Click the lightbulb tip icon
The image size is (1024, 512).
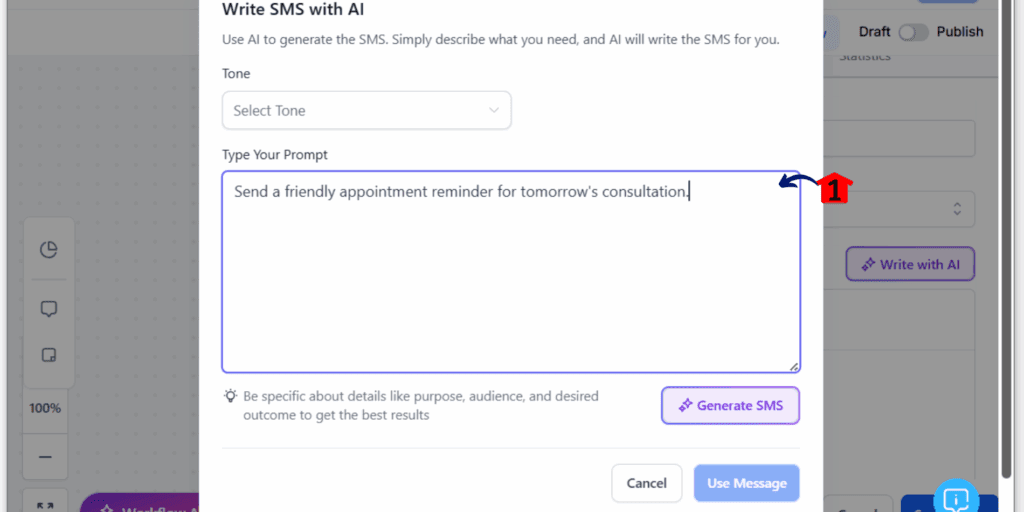pos(230,396)
